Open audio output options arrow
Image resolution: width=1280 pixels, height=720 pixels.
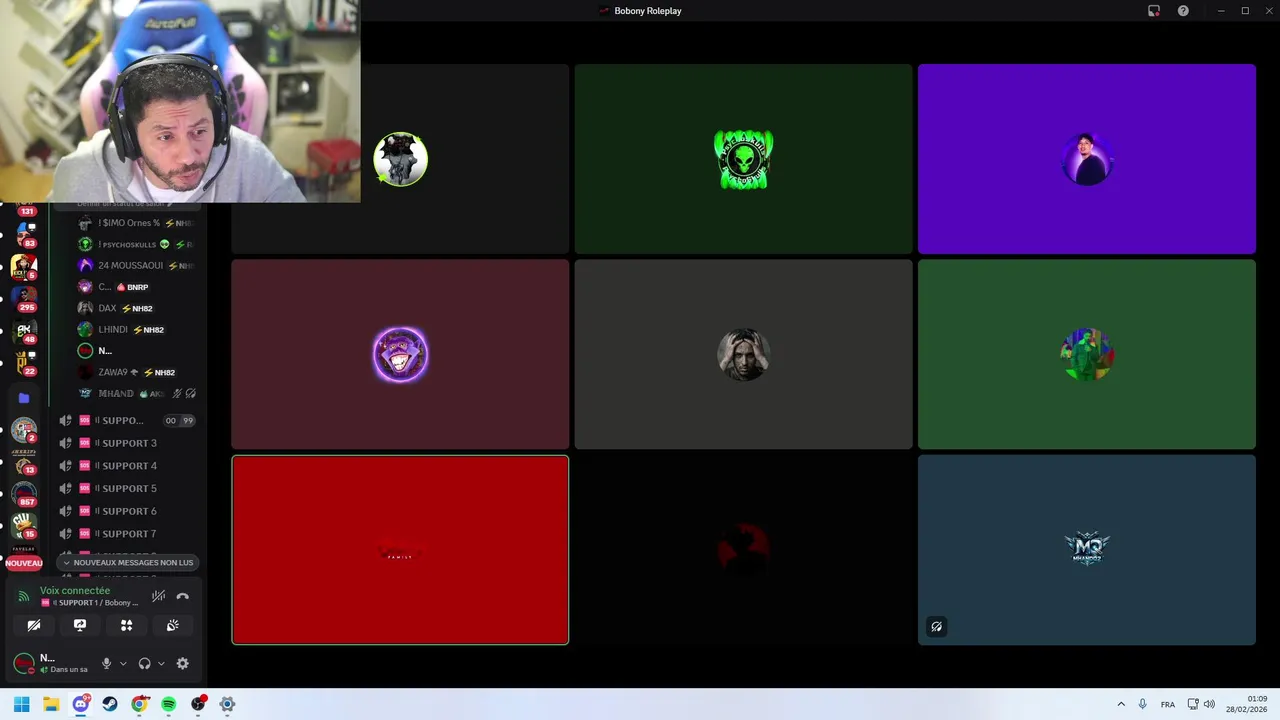pos(161,663)
